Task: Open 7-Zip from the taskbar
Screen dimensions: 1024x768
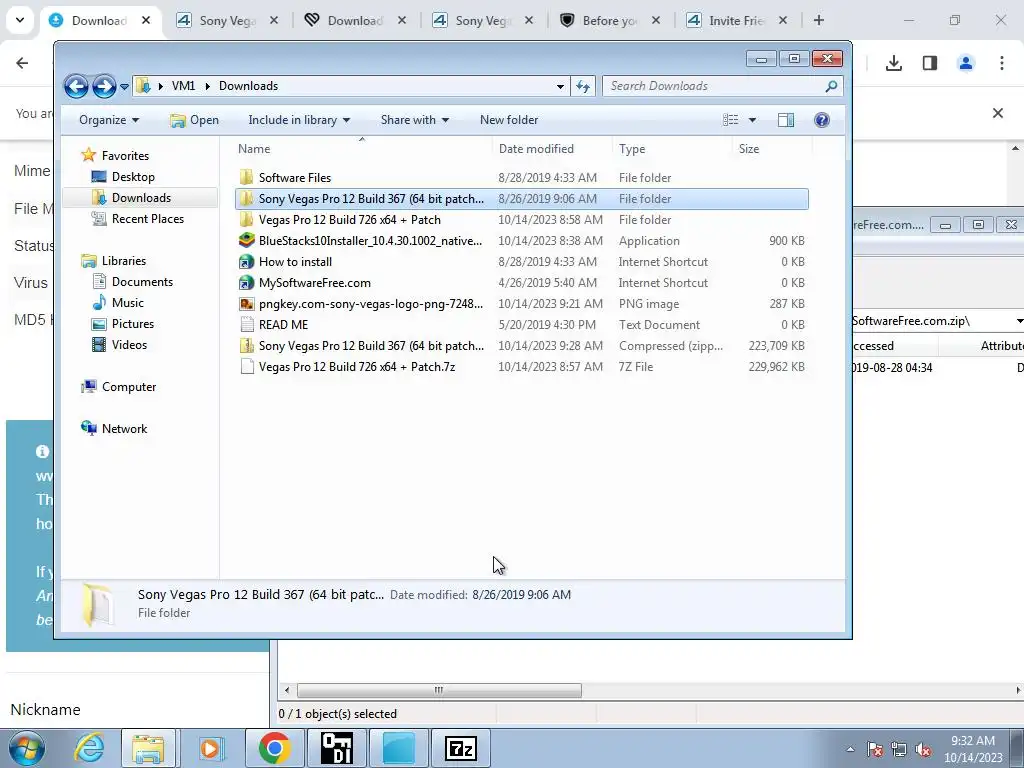Action: 460,748
